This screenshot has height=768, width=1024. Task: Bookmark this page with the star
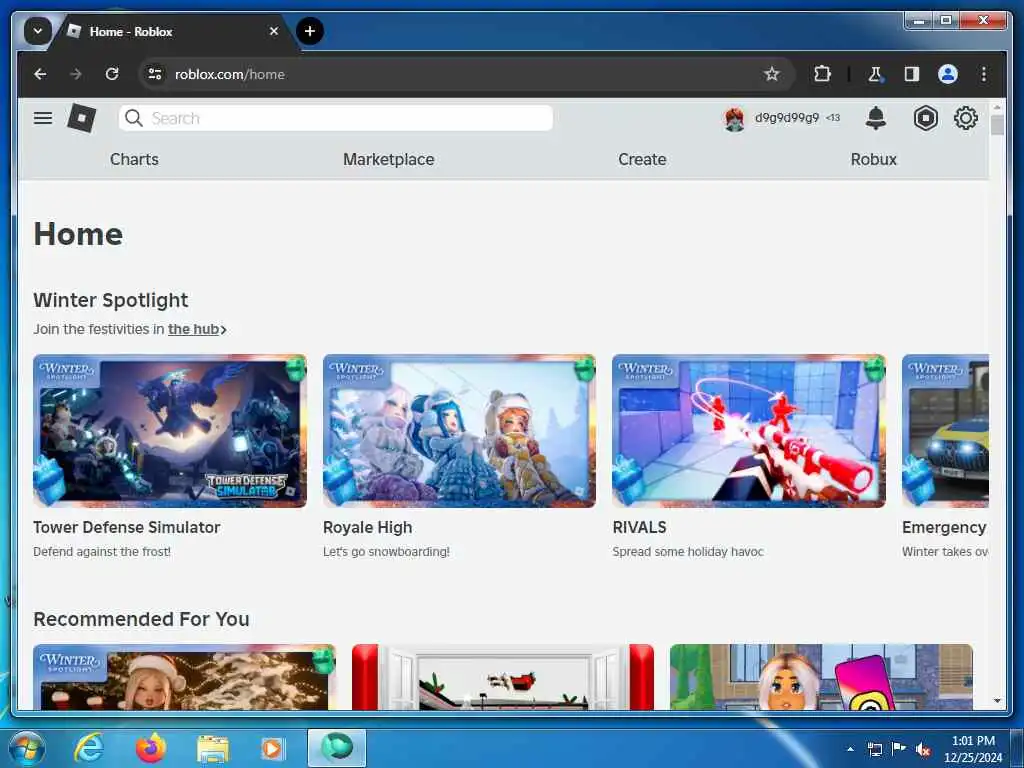tap(771, 74)
